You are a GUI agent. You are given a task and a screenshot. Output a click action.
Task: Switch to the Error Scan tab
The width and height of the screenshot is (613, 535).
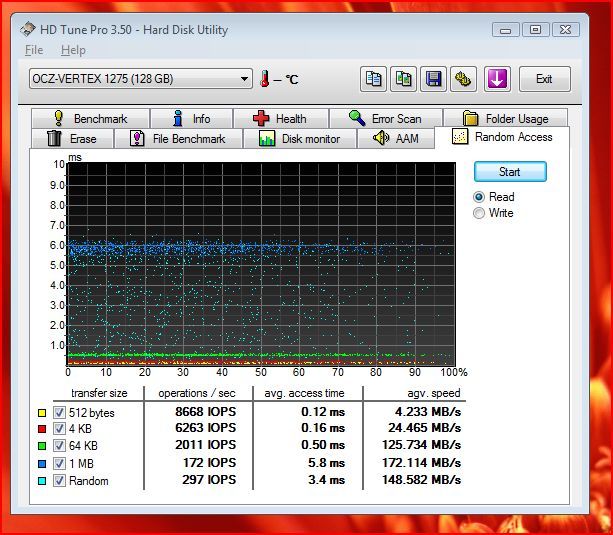(386, 118)
